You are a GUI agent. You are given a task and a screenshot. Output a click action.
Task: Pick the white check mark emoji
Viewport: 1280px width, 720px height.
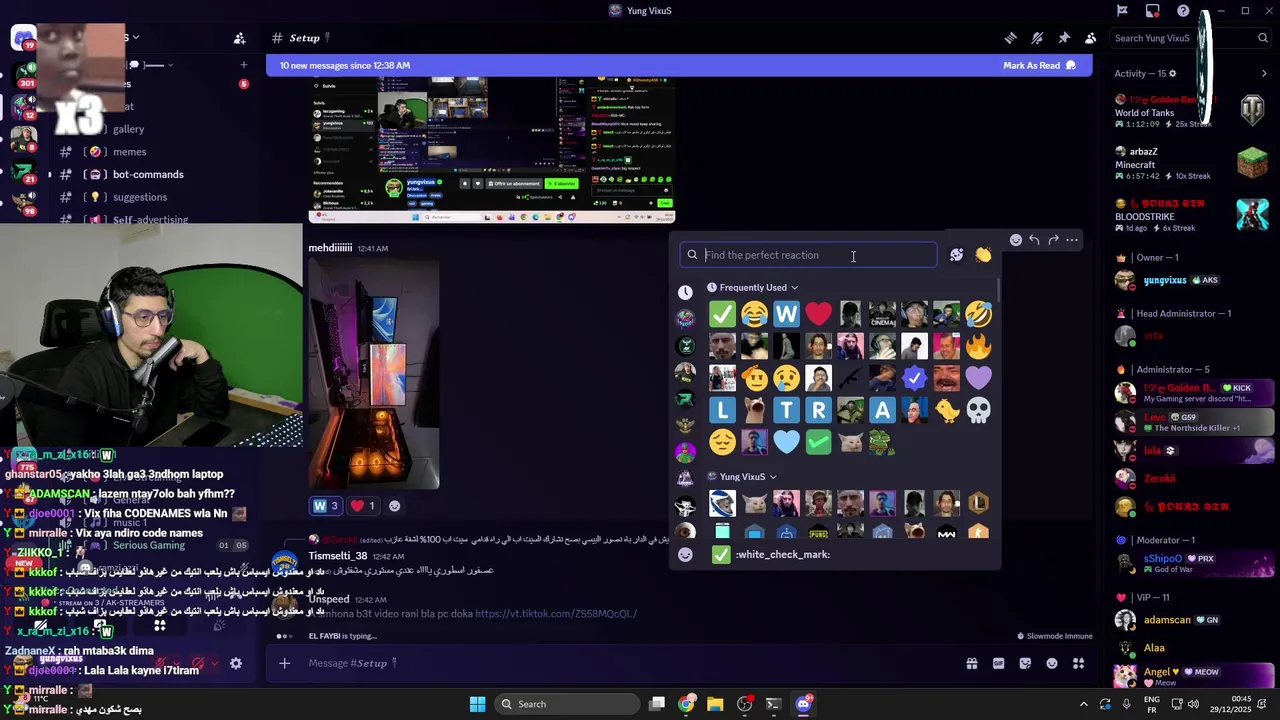[722, 314]
